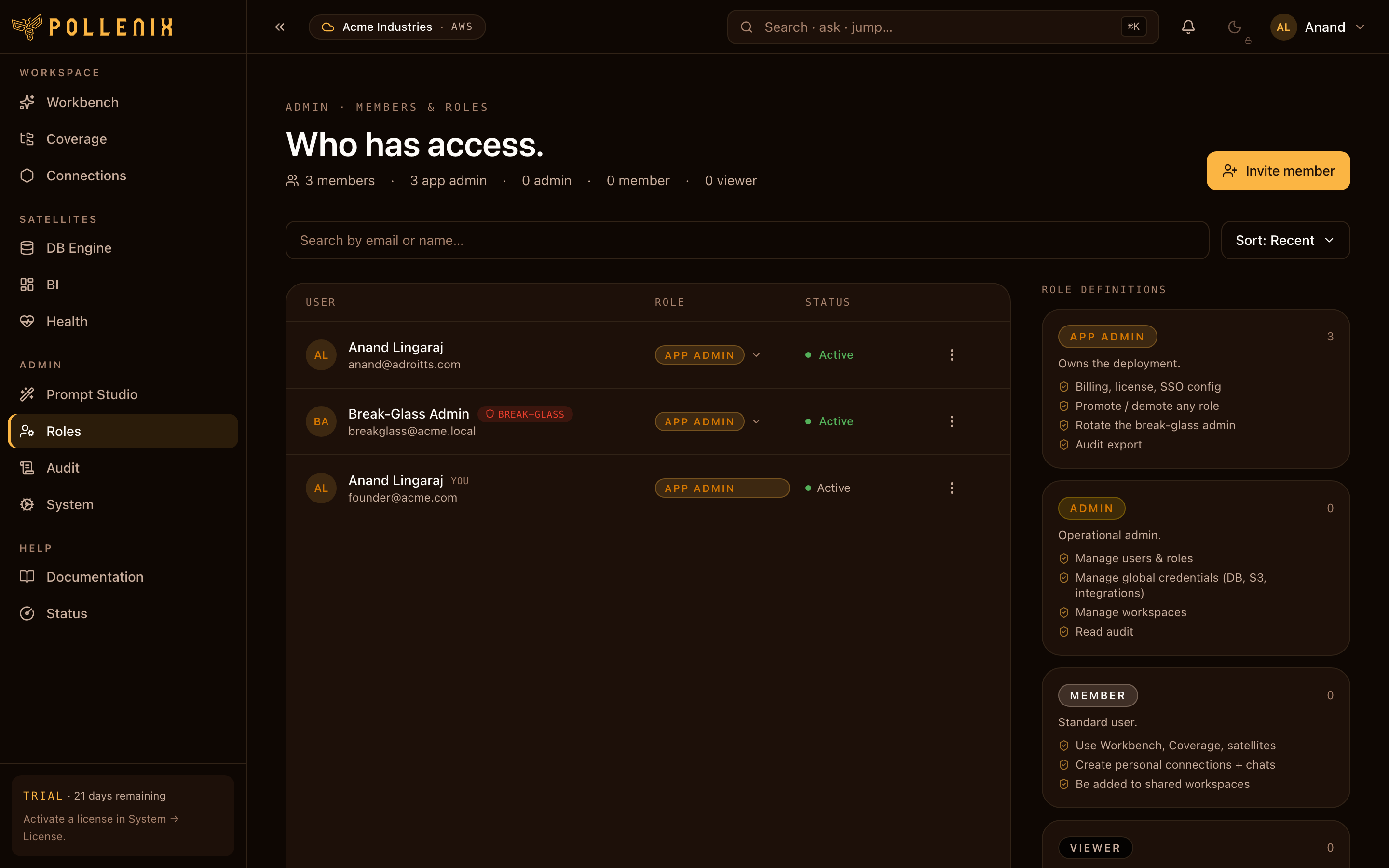Click into Search by email or name field
The height and width of the screenshot is (868, 1389).
coord(747,240)
